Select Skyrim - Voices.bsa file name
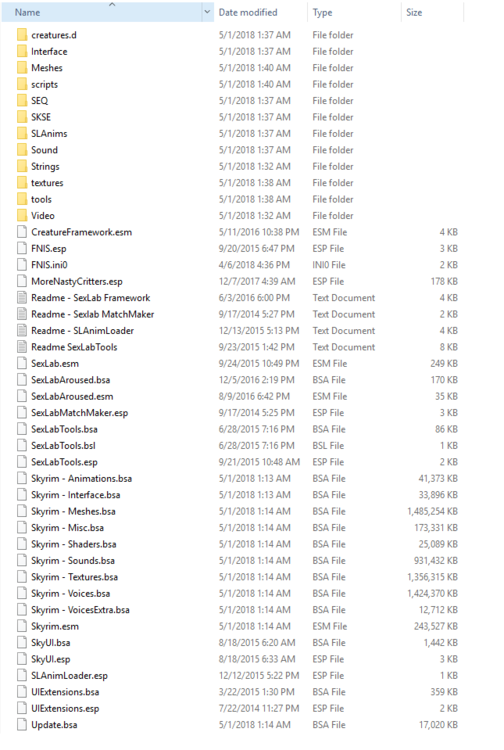 pos(70,594)
